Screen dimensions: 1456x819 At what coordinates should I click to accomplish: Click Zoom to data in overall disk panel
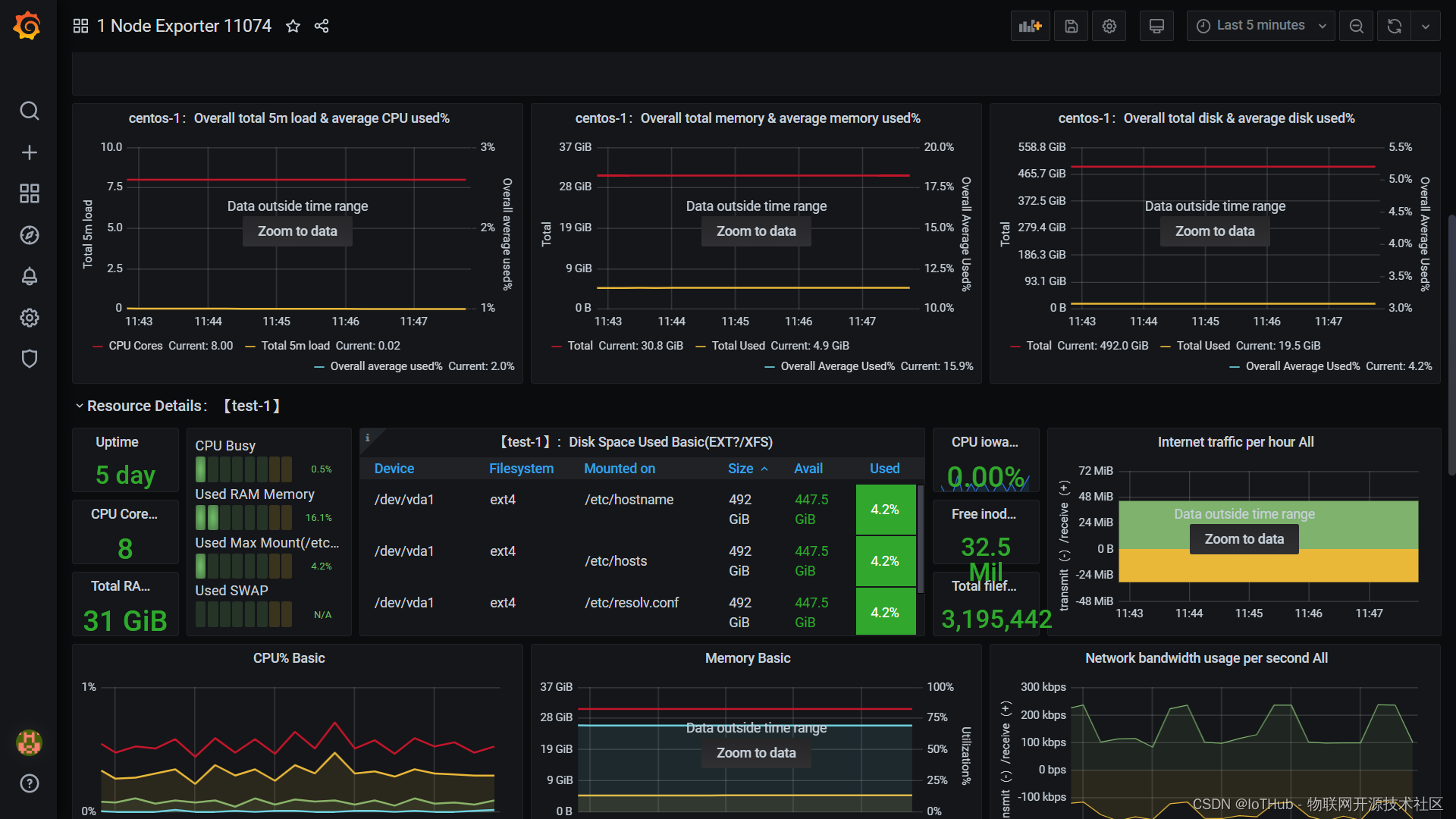[1215, 231]
